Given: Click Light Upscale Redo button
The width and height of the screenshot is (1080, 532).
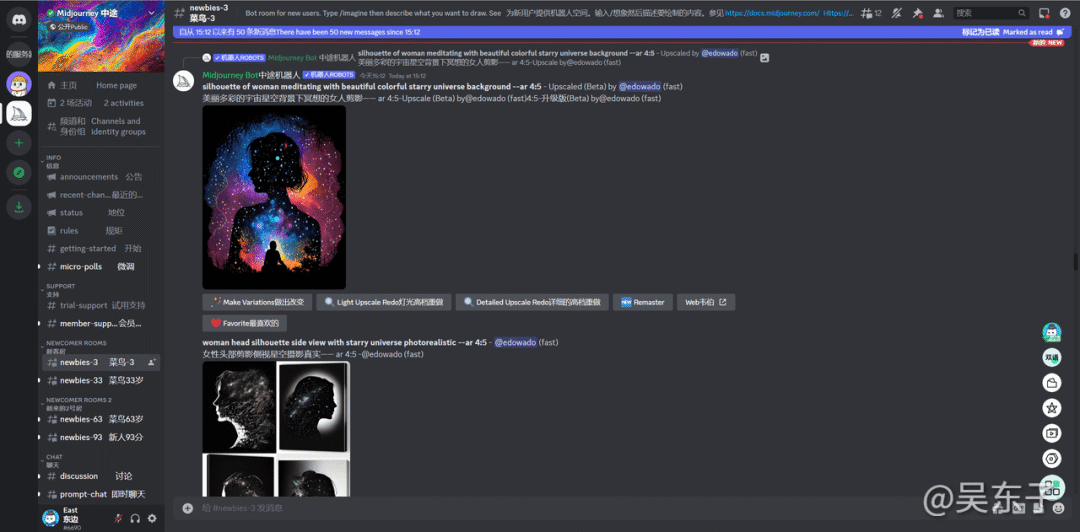Looking at the screenshot, I should 384,302.
